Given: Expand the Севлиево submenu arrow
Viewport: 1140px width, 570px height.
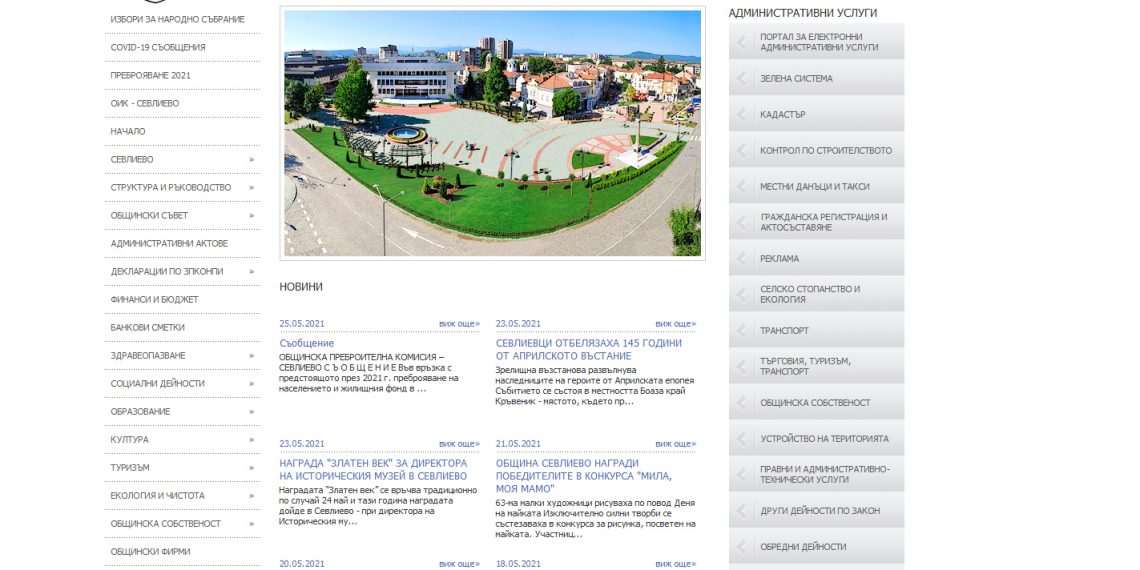Looking at the screenshot, I should (x=251, y=160).
